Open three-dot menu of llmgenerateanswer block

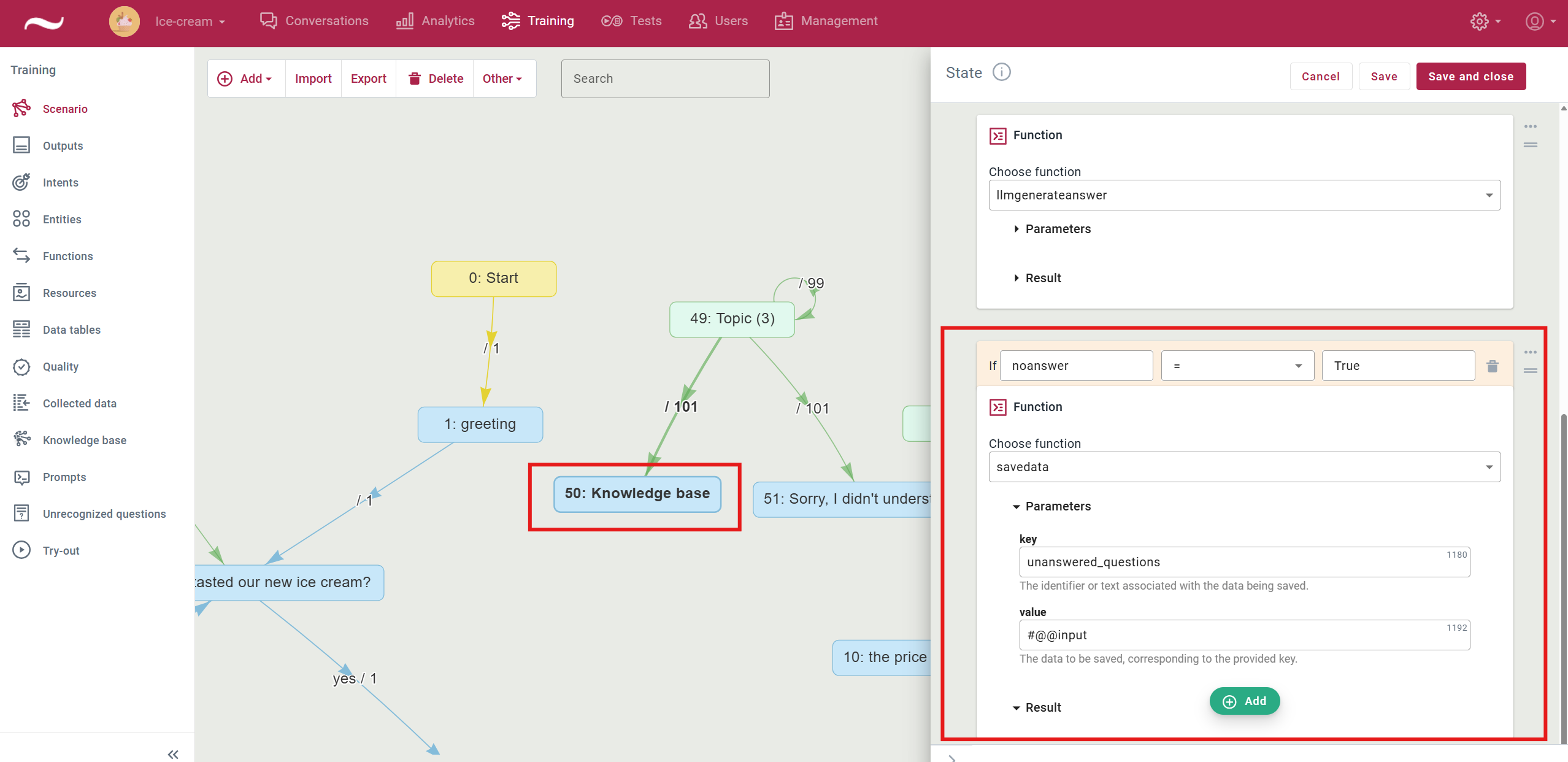[x=1530, y=126]
